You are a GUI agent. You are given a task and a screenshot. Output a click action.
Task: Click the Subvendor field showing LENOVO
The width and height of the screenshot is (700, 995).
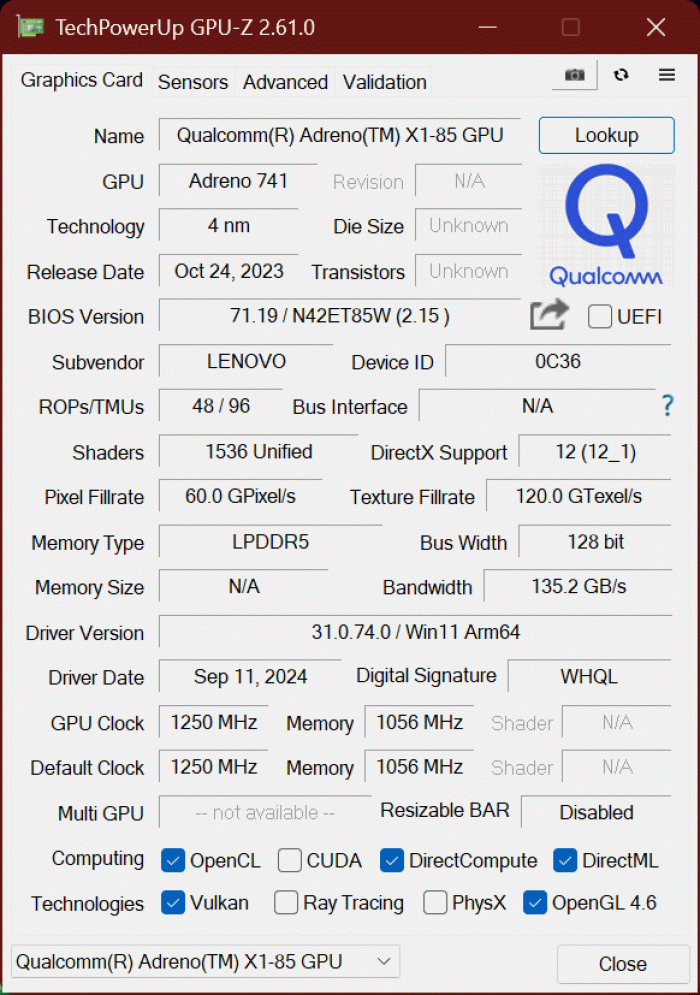pyautogui.click(x=246, y=361)
